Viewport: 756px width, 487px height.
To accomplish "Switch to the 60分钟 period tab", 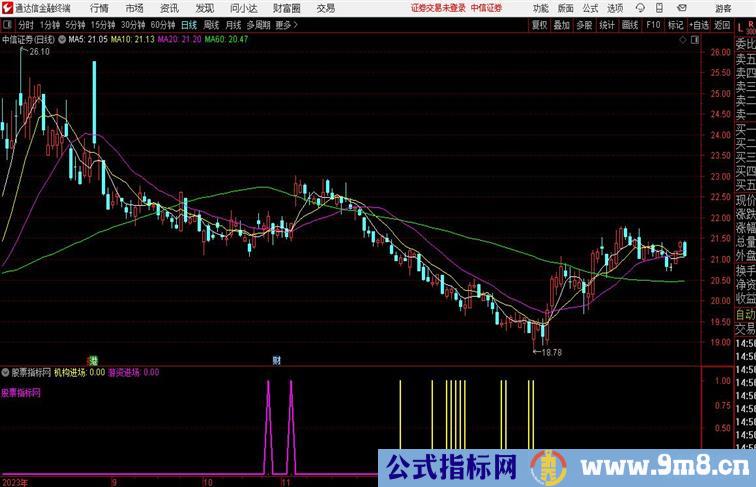I will [x=163, y=25].
